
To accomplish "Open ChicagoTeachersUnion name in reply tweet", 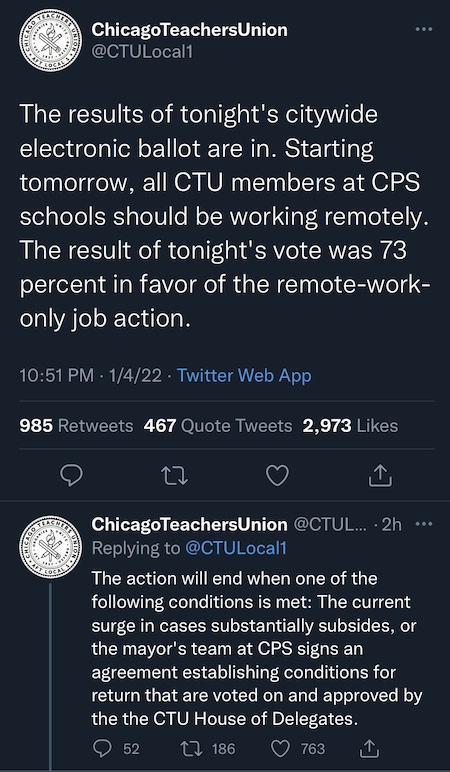I will (x=190, y=525).
